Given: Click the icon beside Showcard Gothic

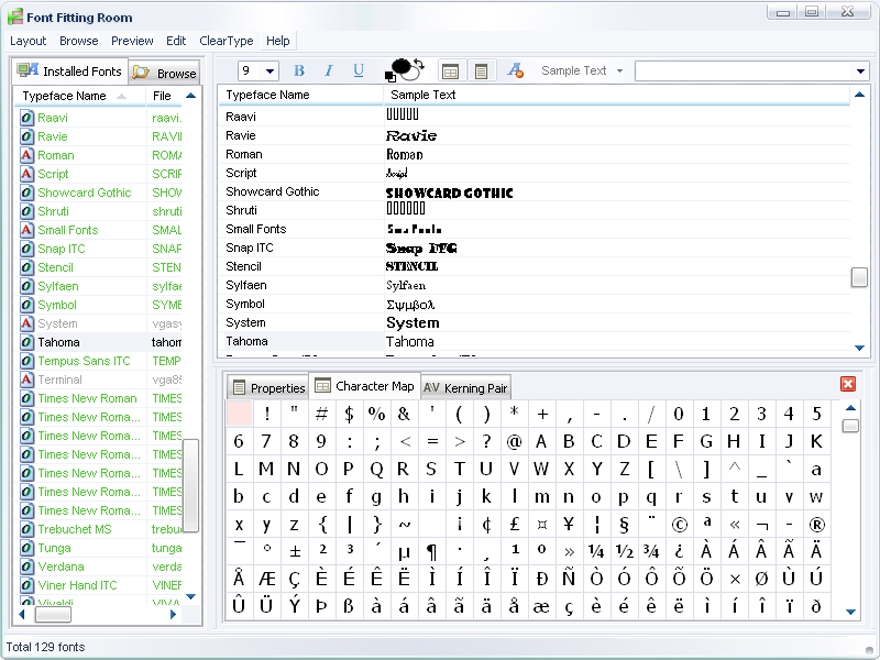Looking at the screenshot, I should coord(26,192).
